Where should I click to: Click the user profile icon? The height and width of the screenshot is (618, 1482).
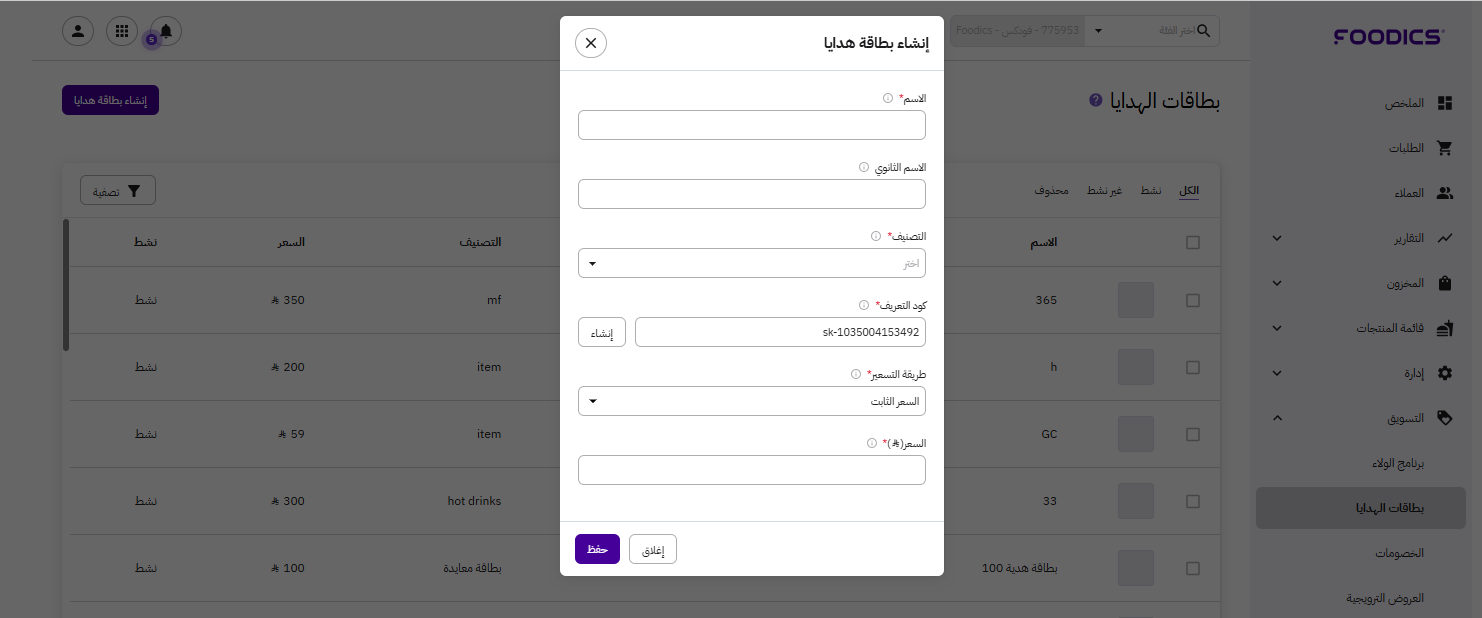pyautogui.click(x=78, y=31)
